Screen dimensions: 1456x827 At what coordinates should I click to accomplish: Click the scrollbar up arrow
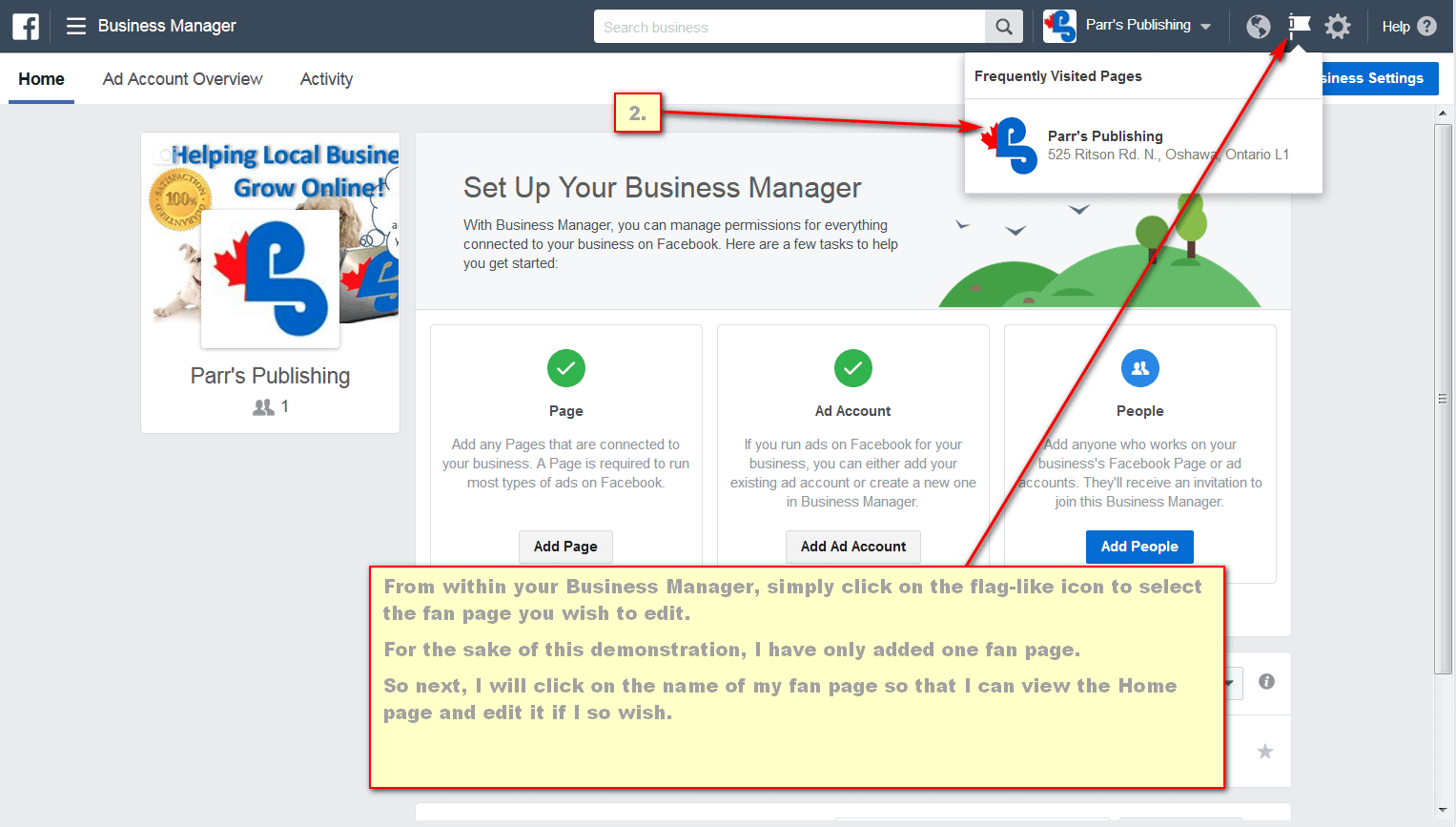coord(1443,114)
